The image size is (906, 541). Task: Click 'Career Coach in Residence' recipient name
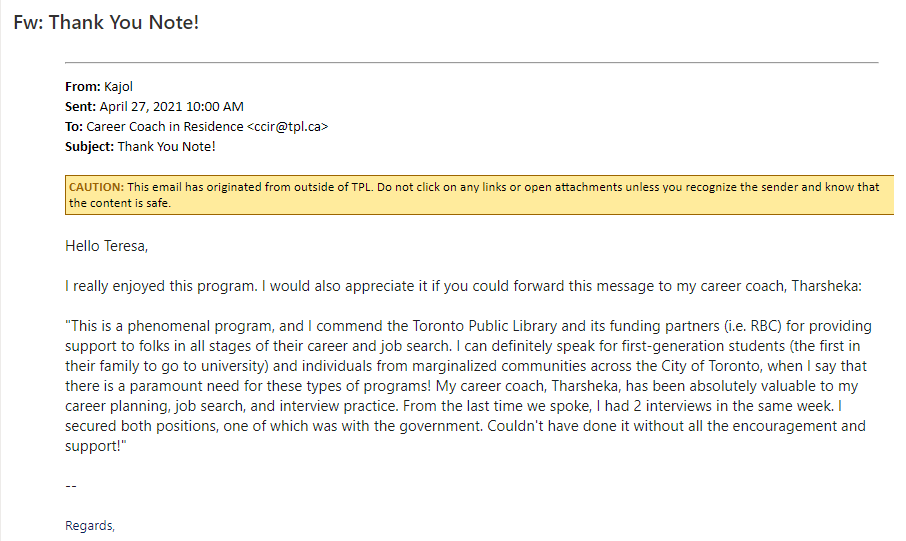pos(165,127)
